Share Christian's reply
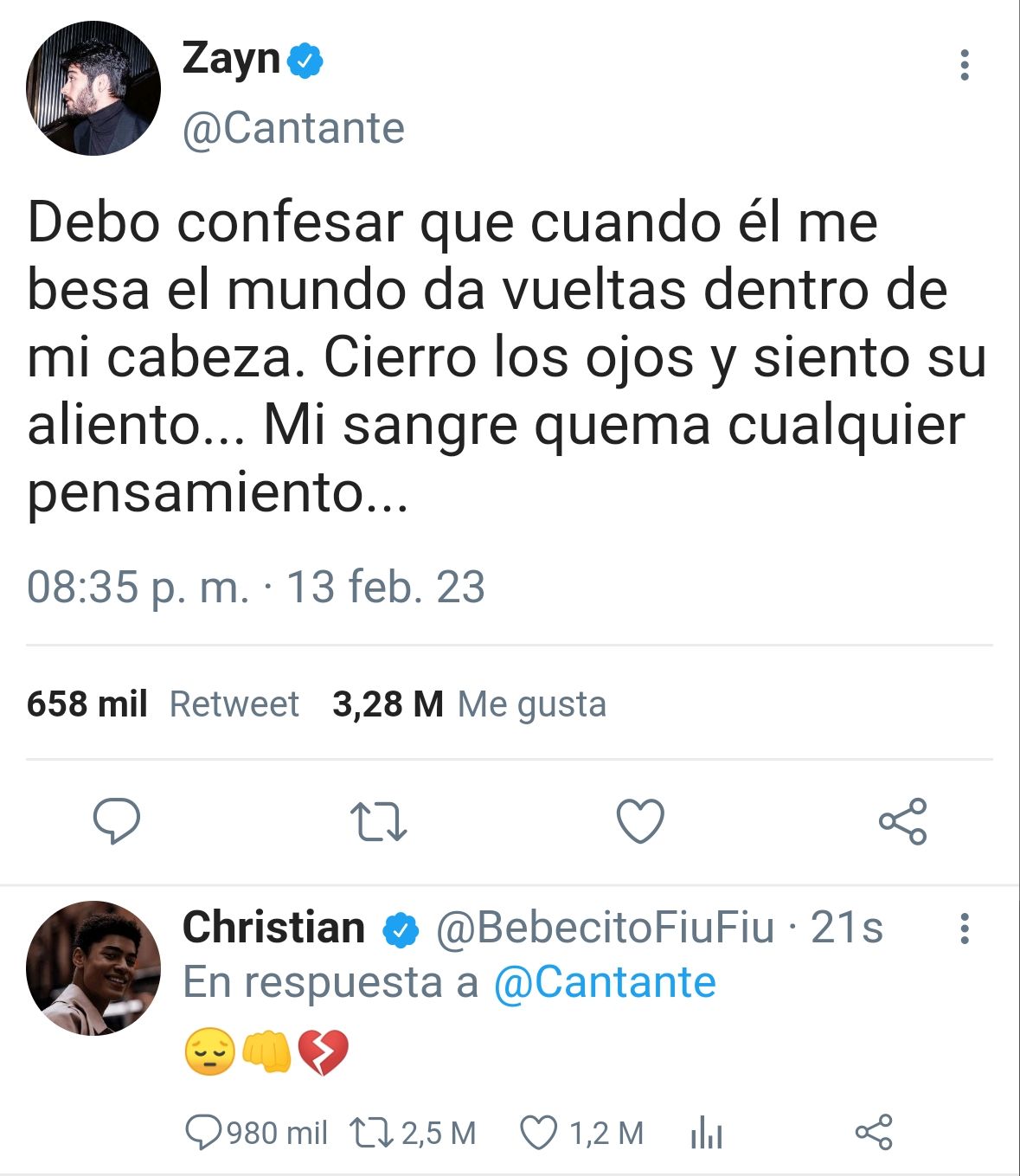The image size is (1020, 1176). coord(874,1133)
